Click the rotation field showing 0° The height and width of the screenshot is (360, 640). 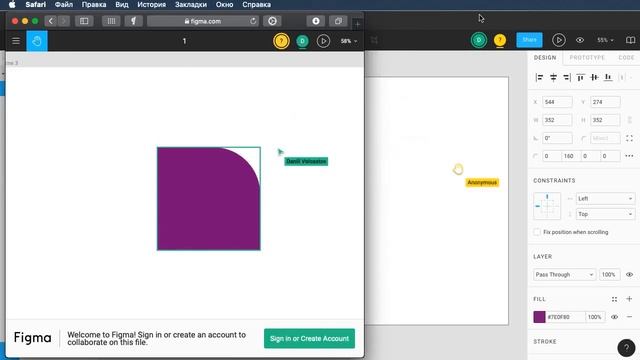(557, 138)
